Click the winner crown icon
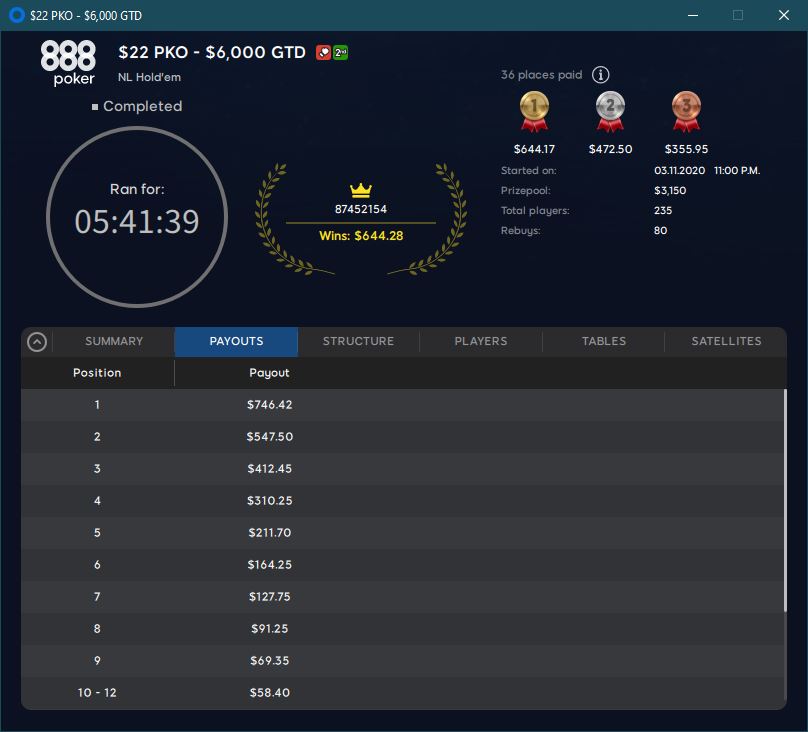The height and width of the screenshot is (732, 808). [x=361, y=190]
